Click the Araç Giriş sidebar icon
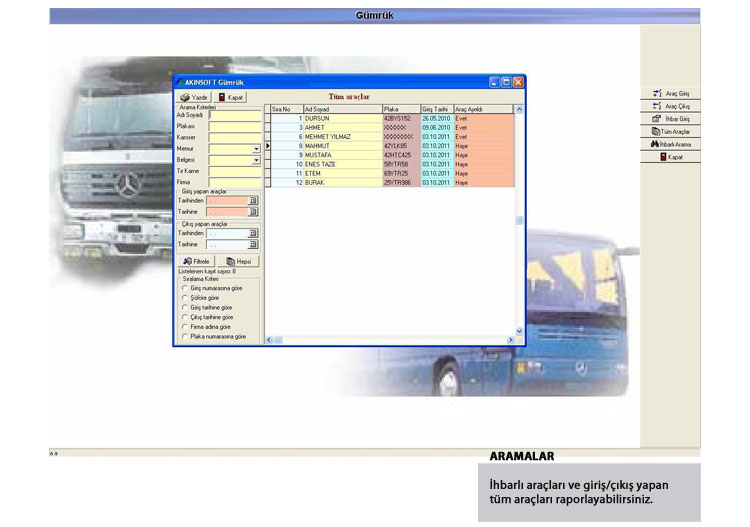Image resolution: width=750 pixels, height=527 pixels. tap(670, 93)
